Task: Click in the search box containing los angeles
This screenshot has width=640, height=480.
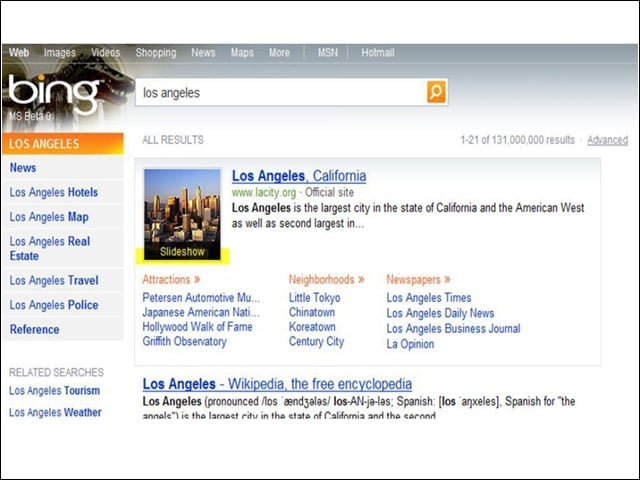Action: click(281, 93)
